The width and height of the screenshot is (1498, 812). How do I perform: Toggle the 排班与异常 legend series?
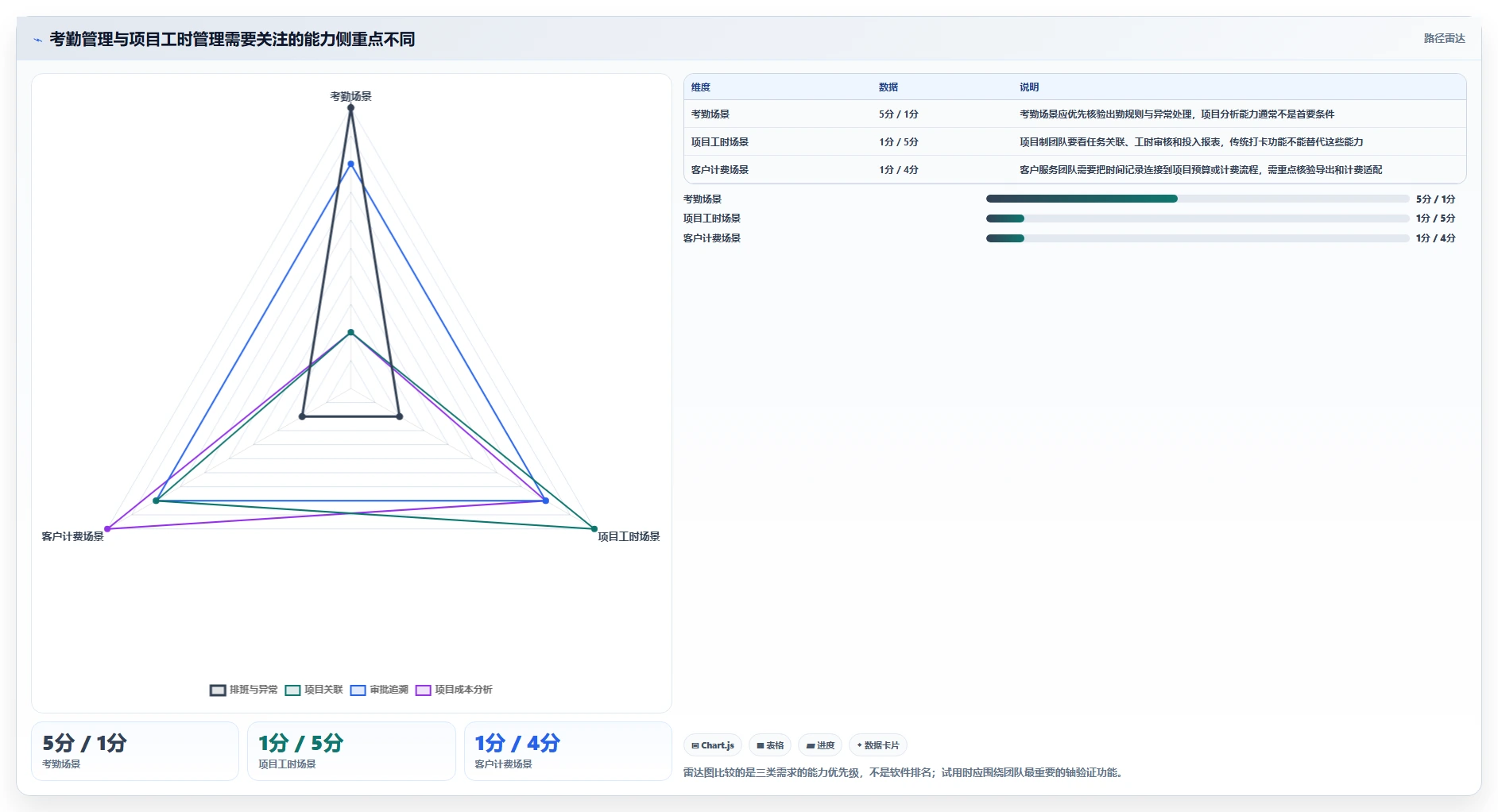pyautogui.click(x=244, y=690)
